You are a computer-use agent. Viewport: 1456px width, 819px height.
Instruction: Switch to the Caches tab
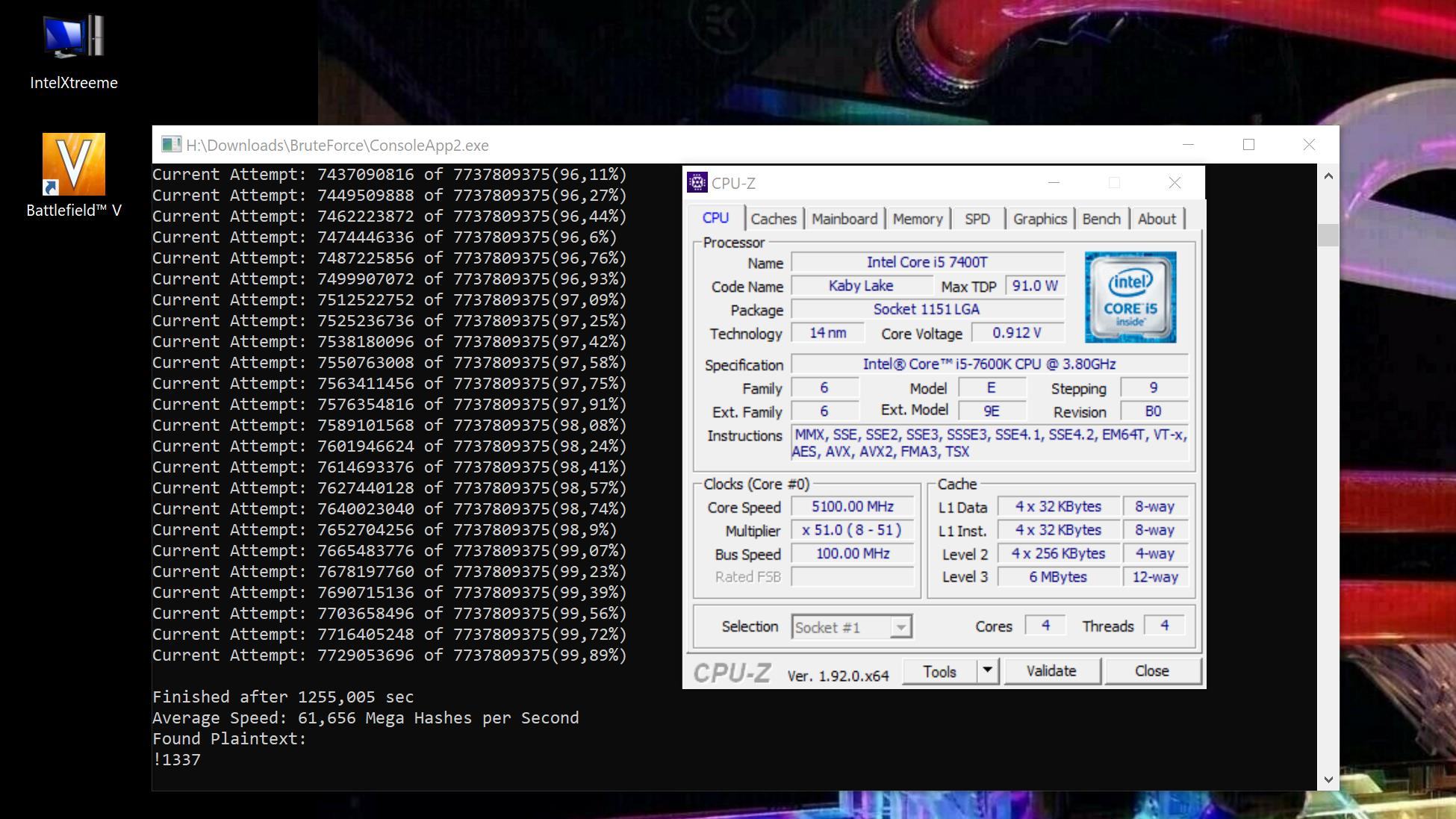pyautogui.click(x=774, y=219)
